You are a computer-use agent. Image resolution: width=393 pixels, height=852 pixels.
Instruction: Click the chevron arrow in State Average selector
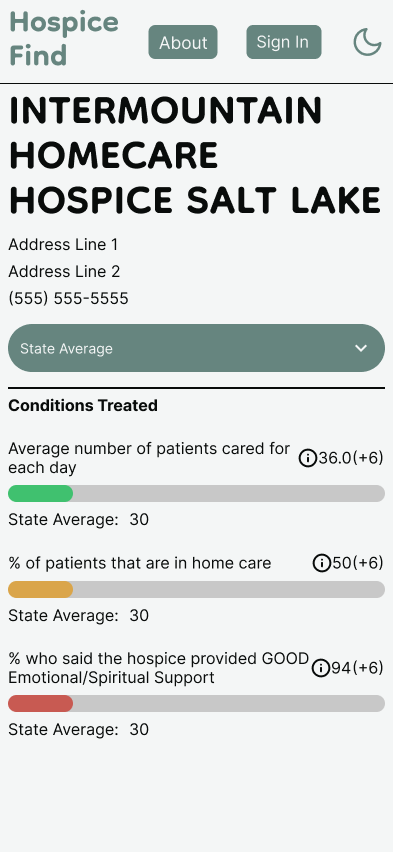[361, 348]
